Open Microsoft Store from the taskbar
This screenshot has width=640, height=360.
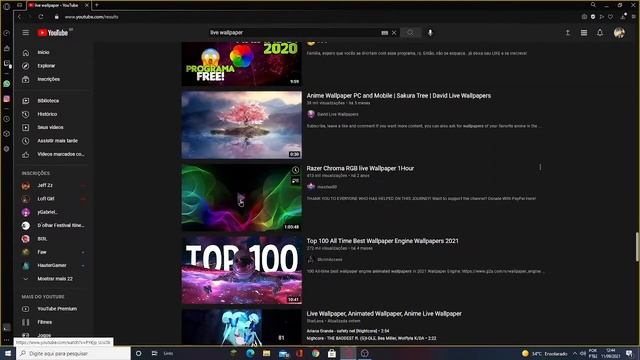click(x=332, y=353)
